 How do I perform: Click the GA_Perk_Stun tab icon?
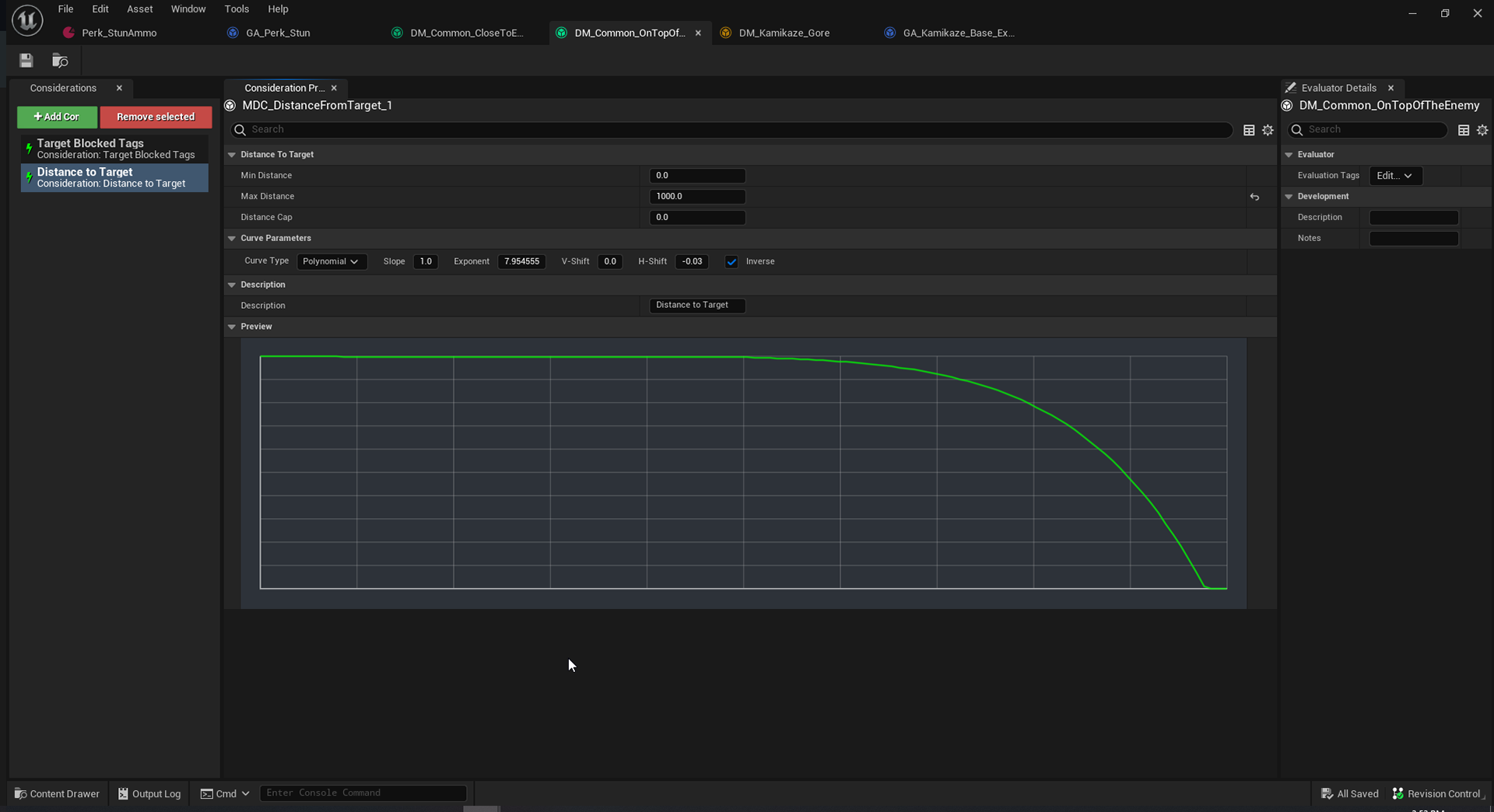(x=233, y=33)
